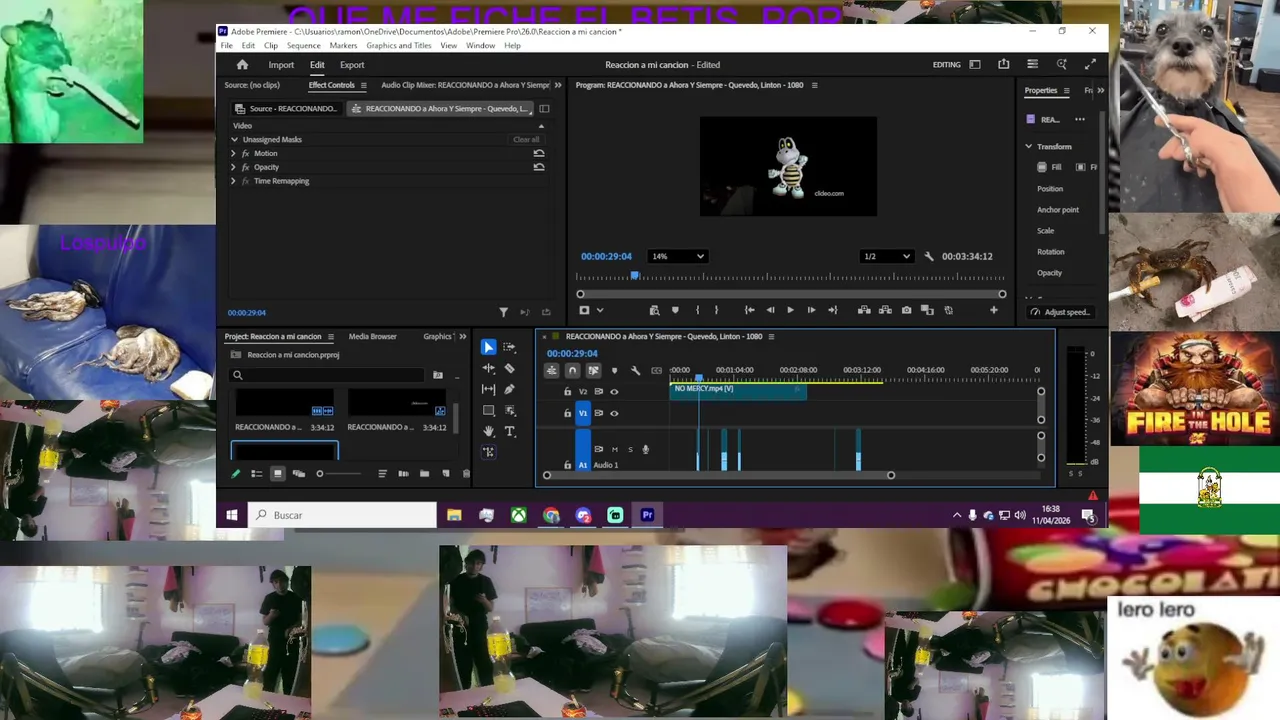Toggle insert sequences as nests button
The width and height of the screenshot is (1280, 720).
(551, 370)
